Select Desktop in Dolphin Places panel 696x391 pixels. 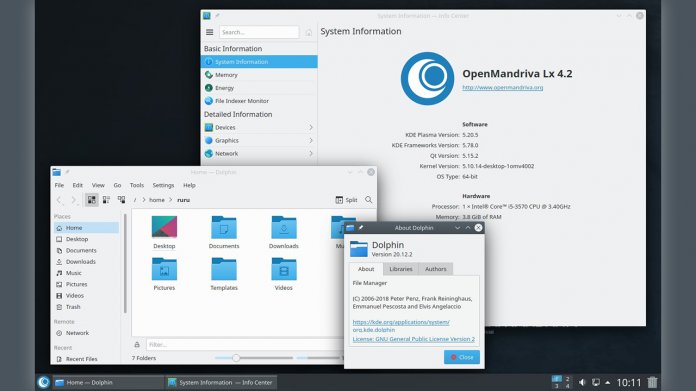click(86, 239)
